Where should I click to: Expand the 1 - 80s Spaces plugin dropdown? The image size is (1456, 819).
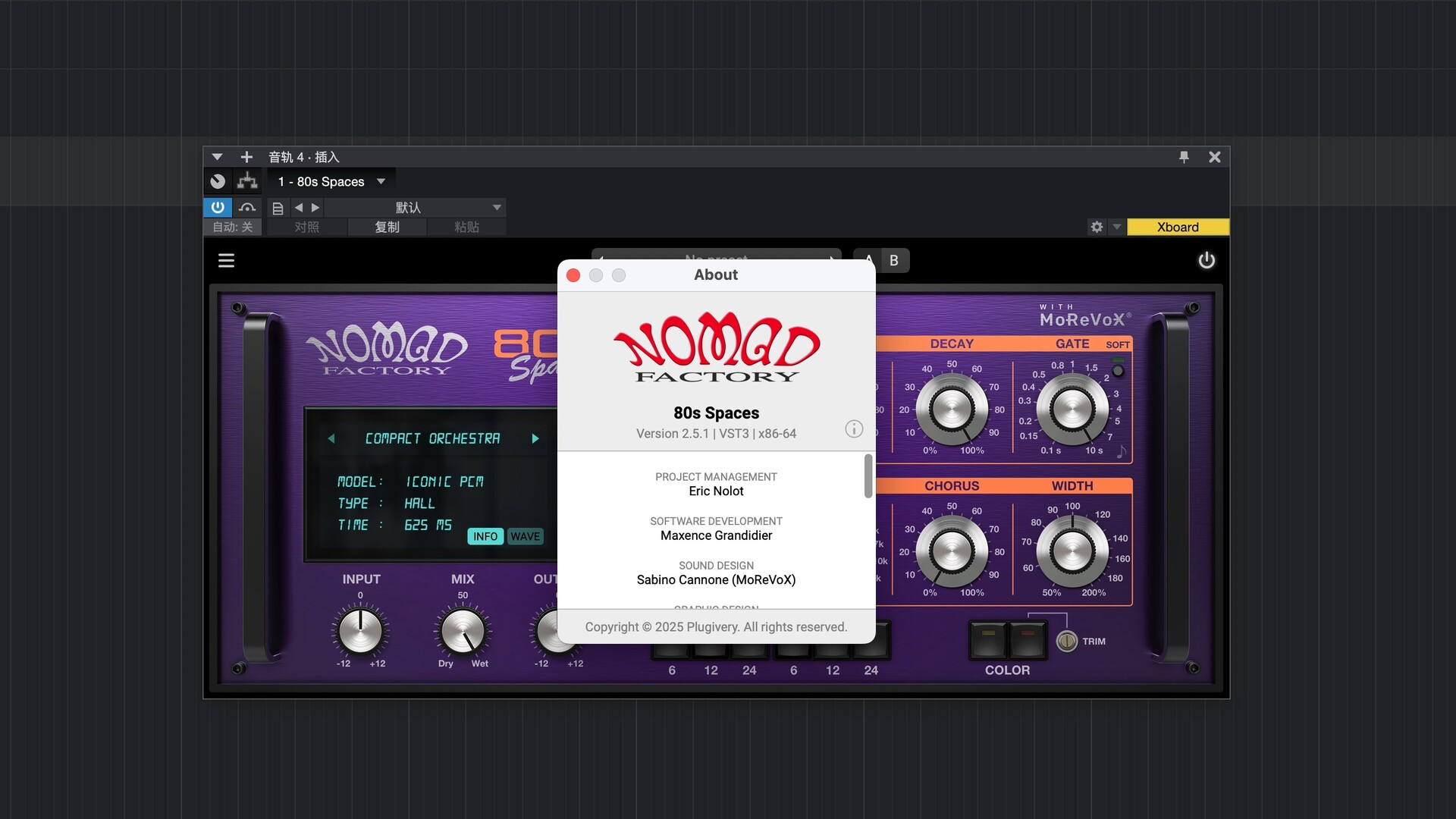click(x=381, y=181)
